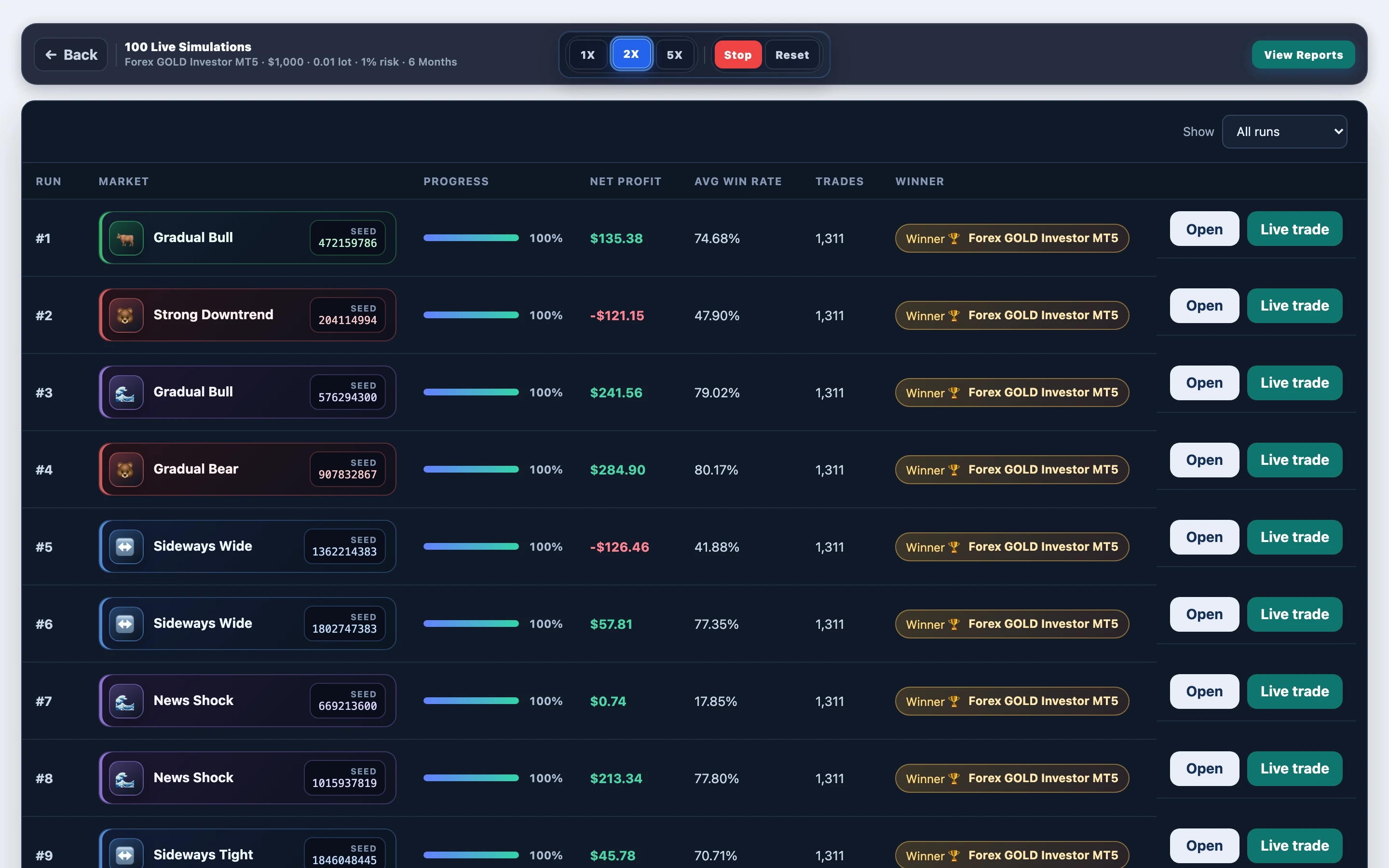
Task: Click the trophy icon in run #4 winner badge
Action: pos(954,470)
